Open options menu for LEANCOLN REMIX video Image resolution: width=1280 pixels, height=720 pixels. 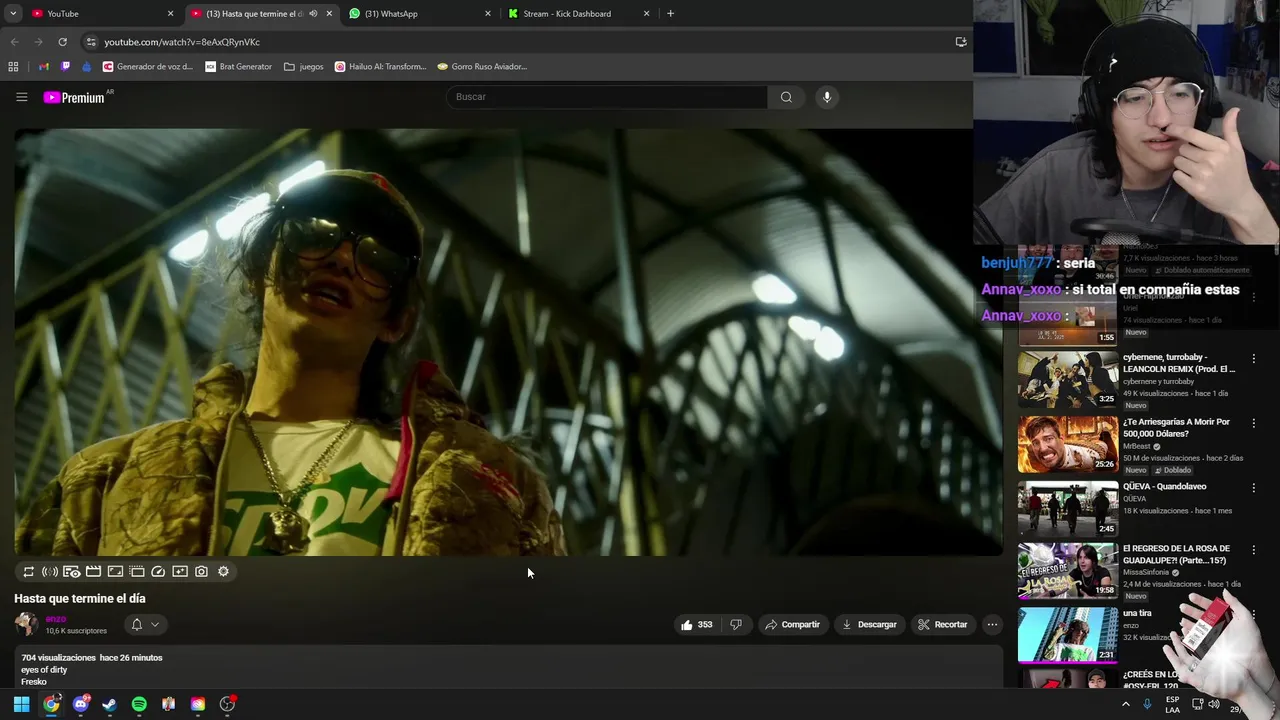click(1253, 358)
